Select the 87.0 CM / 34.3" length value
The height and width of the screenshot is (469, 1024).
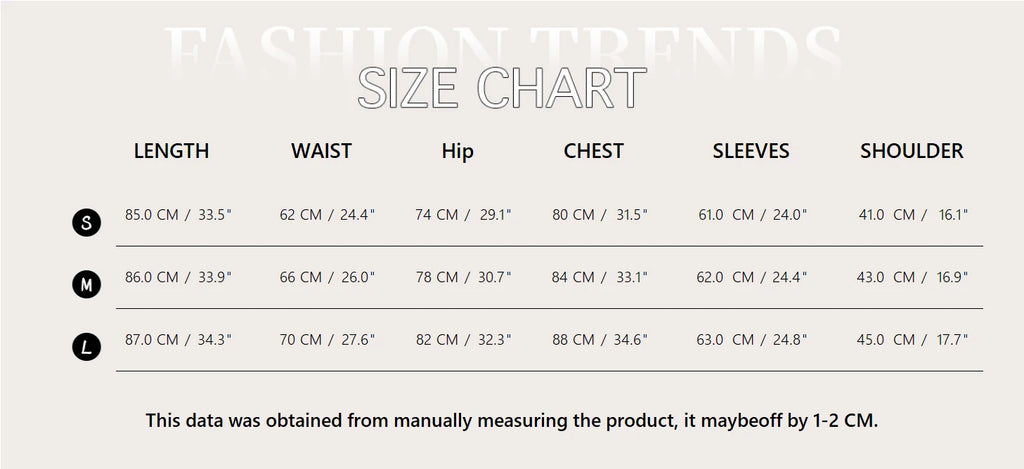pos(178,339)
